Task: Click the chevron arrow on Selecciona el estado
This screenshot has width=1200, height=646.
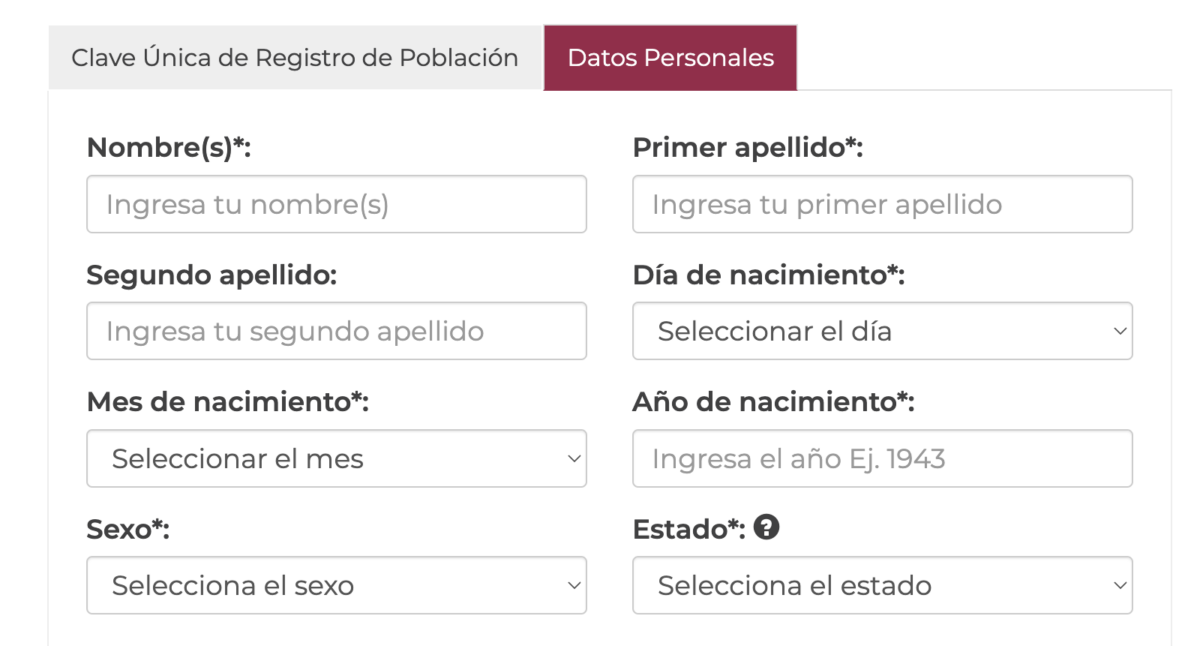Action: pos(1120,585)
